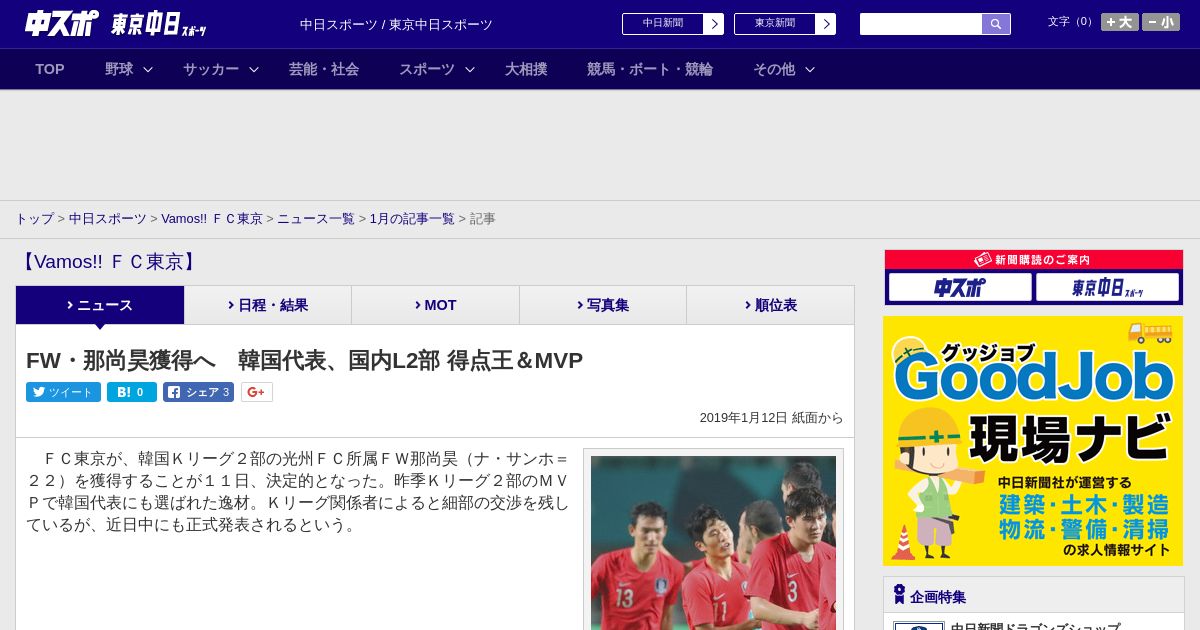The width and height of the screenshot is (1200, 630).
Task: Open 大相撲 navigation item
Action: coord(526,69)
